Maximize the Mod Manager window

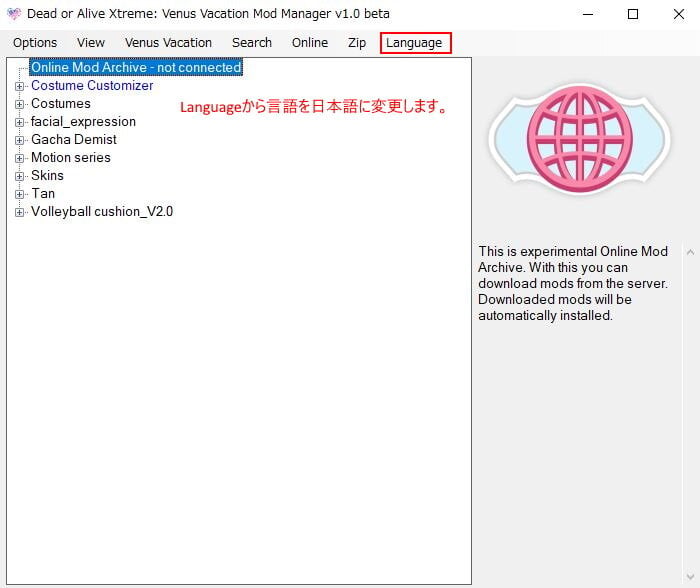click(633, 14)
